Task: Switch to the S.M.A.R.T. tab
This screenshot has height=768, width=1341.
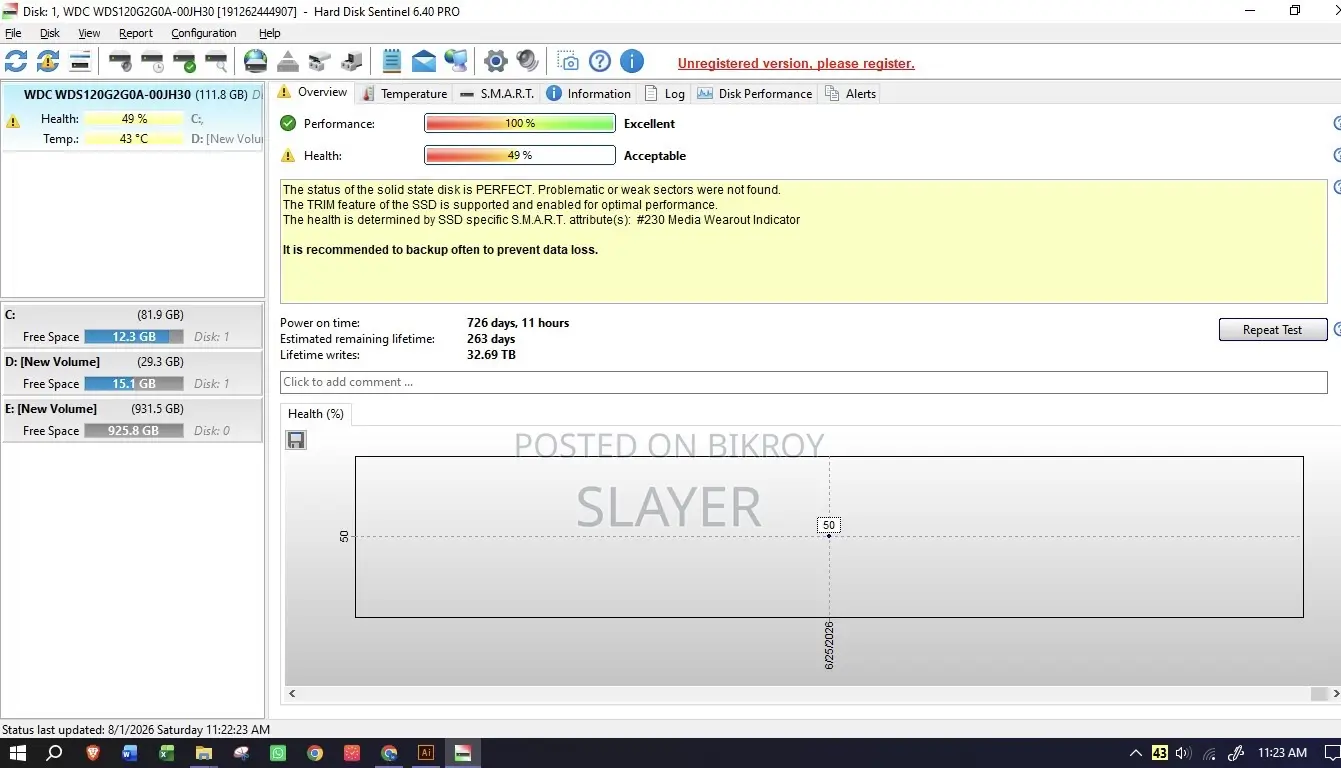Action: click(x=497, y=94)
